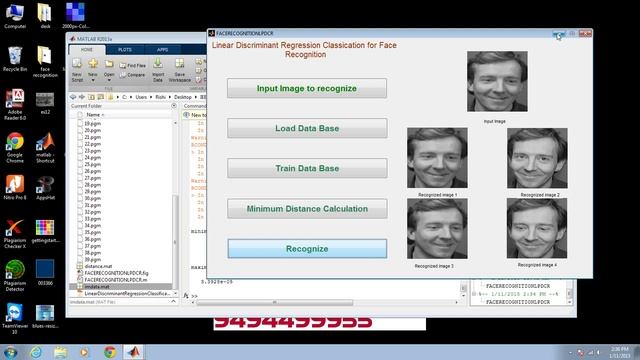Click the Recognized image 4 thumbnail

[x=537, y=228]
